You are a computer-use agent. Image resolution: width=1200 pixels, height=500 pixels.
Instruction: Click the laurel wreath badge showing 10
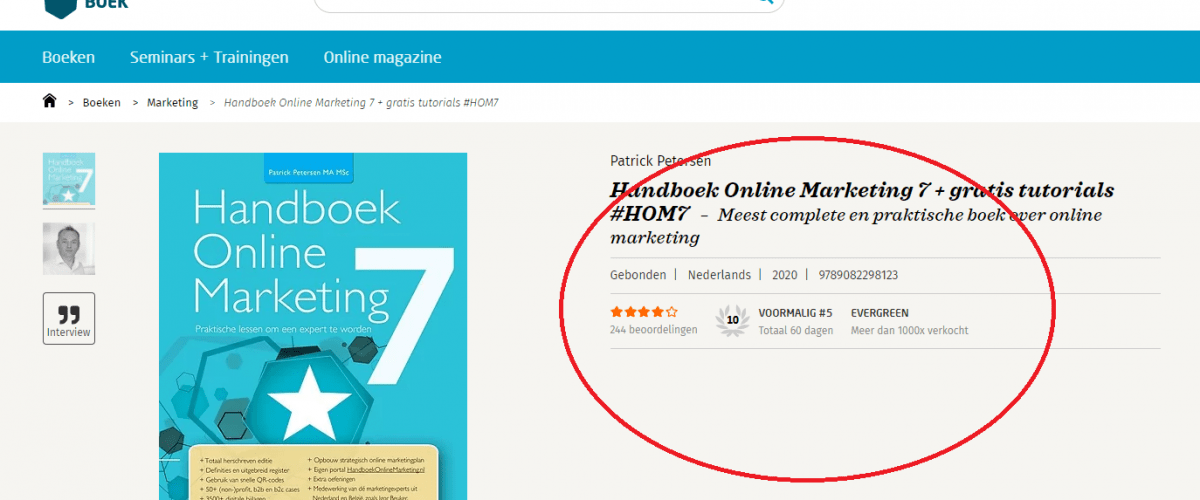(x=732, y=320)
